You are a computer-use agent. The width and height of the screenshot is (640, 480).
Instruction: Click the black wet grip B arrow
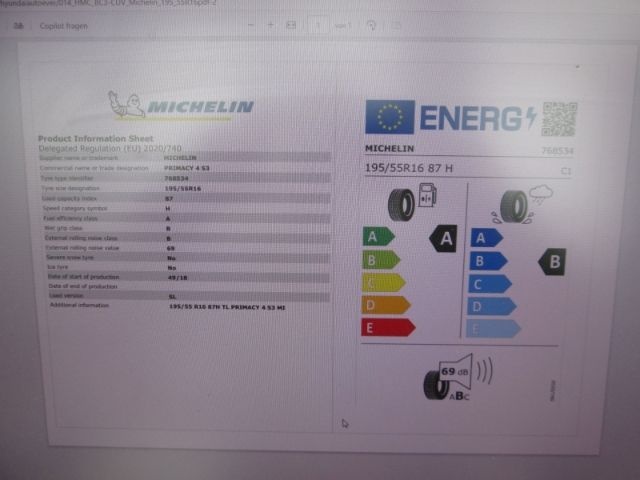coord(552,262)
